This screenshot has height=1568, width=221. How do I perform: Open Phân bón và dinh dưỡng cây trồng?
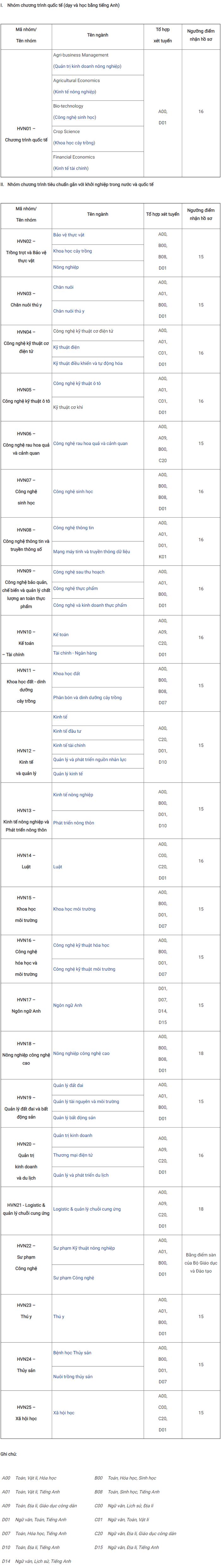click(87, 698)
